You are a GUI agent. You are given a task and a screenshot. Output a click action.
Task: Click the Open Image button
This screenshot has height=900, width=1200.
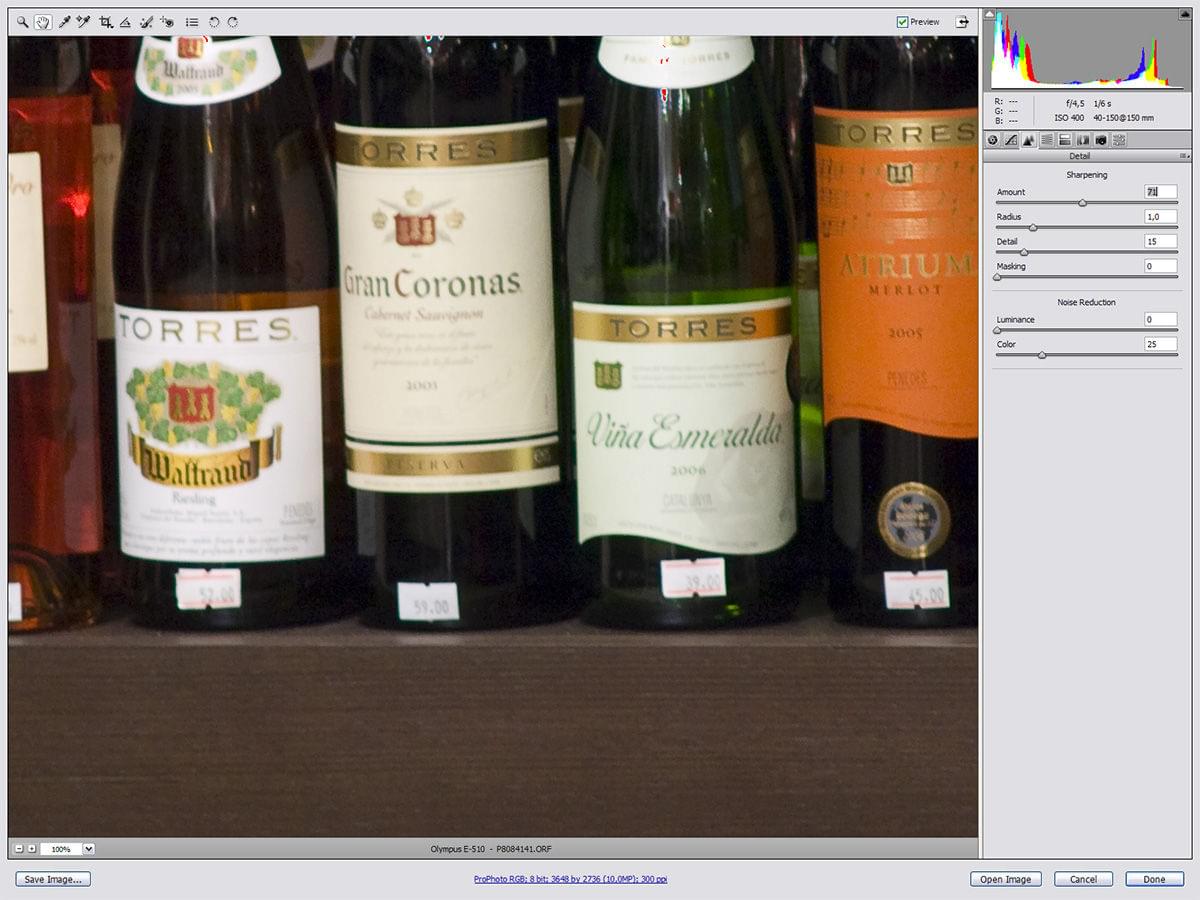coord(1005,879)
